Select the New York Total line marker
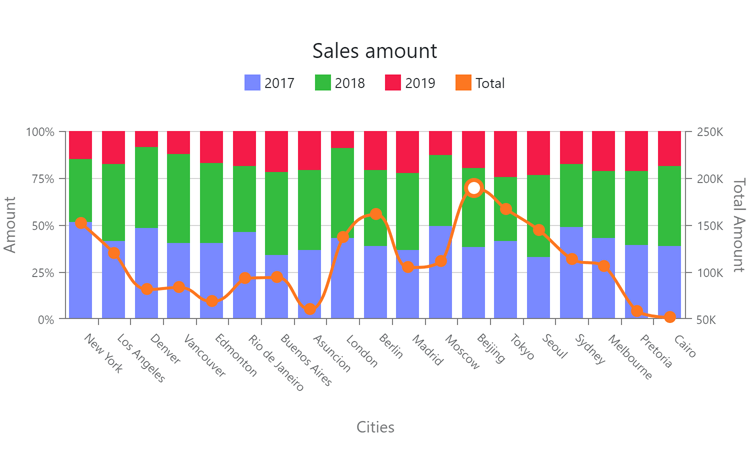The width and height of the screenshot is (750, 476). coord(81,223)
